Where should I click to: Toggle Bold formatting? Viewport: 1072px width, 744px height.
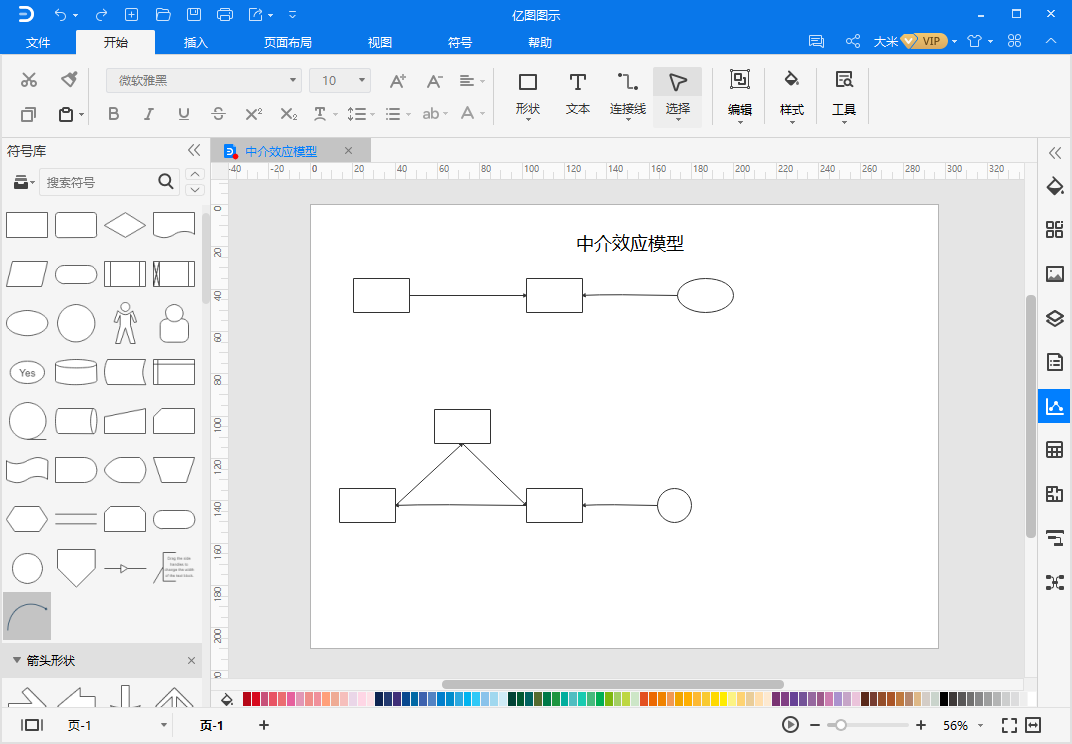pos(113,114)
